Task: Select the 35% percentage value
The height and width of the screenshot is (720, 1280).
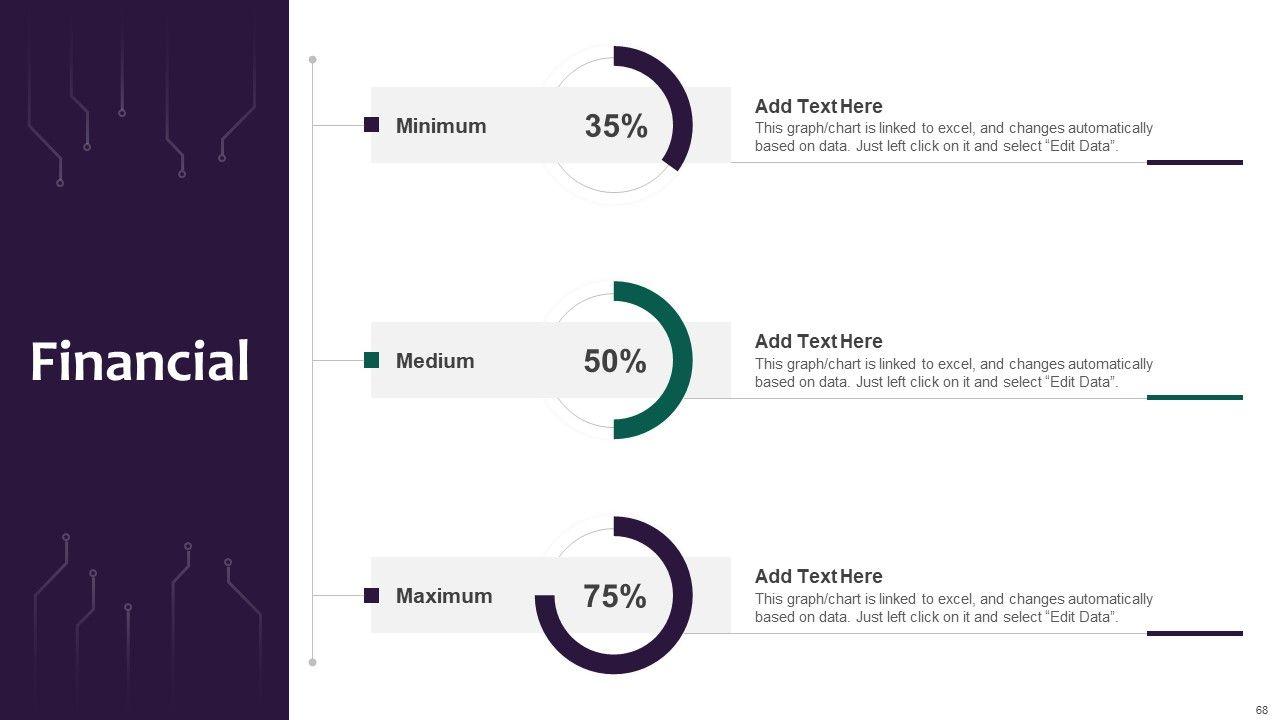Action: coord(616,127)
